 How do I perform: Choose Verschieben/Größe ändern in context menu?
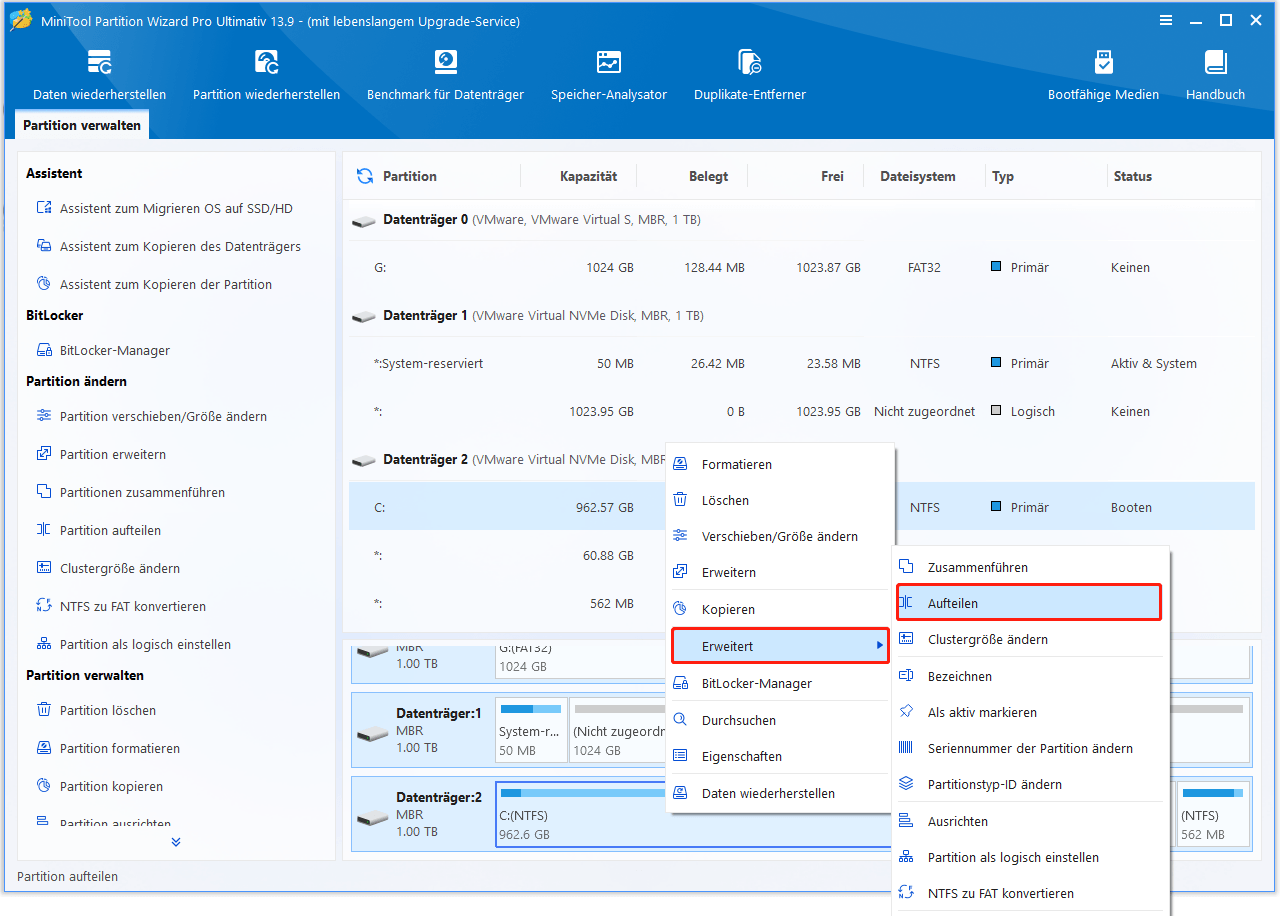click(x=779, y=536)
